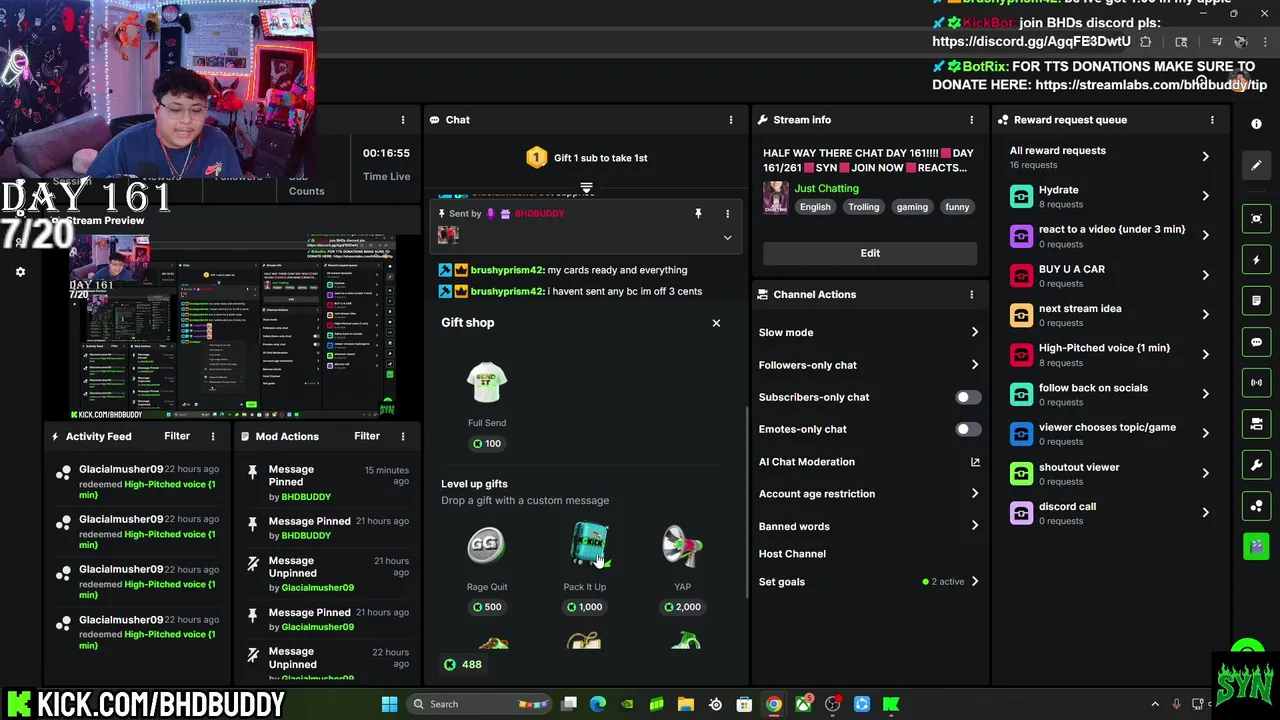Viewport: 1280px width, 720px height.
Task: Click Edit stream info button
Action: [870, 253]
